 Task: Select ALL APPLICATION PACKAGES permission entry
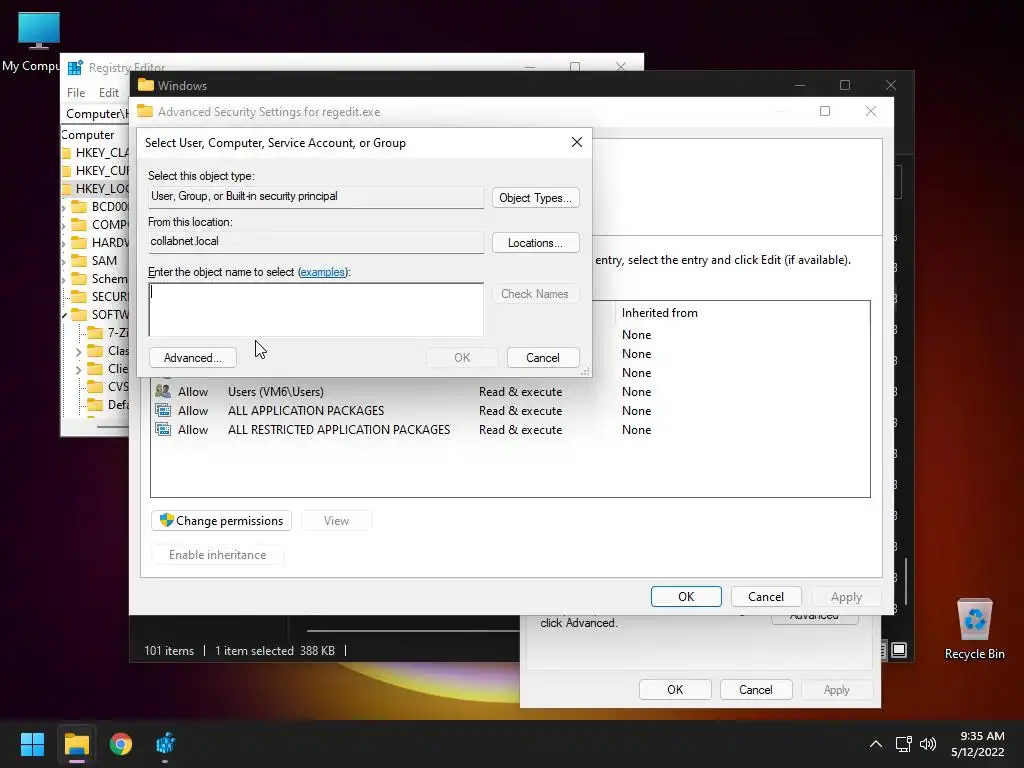509,411
